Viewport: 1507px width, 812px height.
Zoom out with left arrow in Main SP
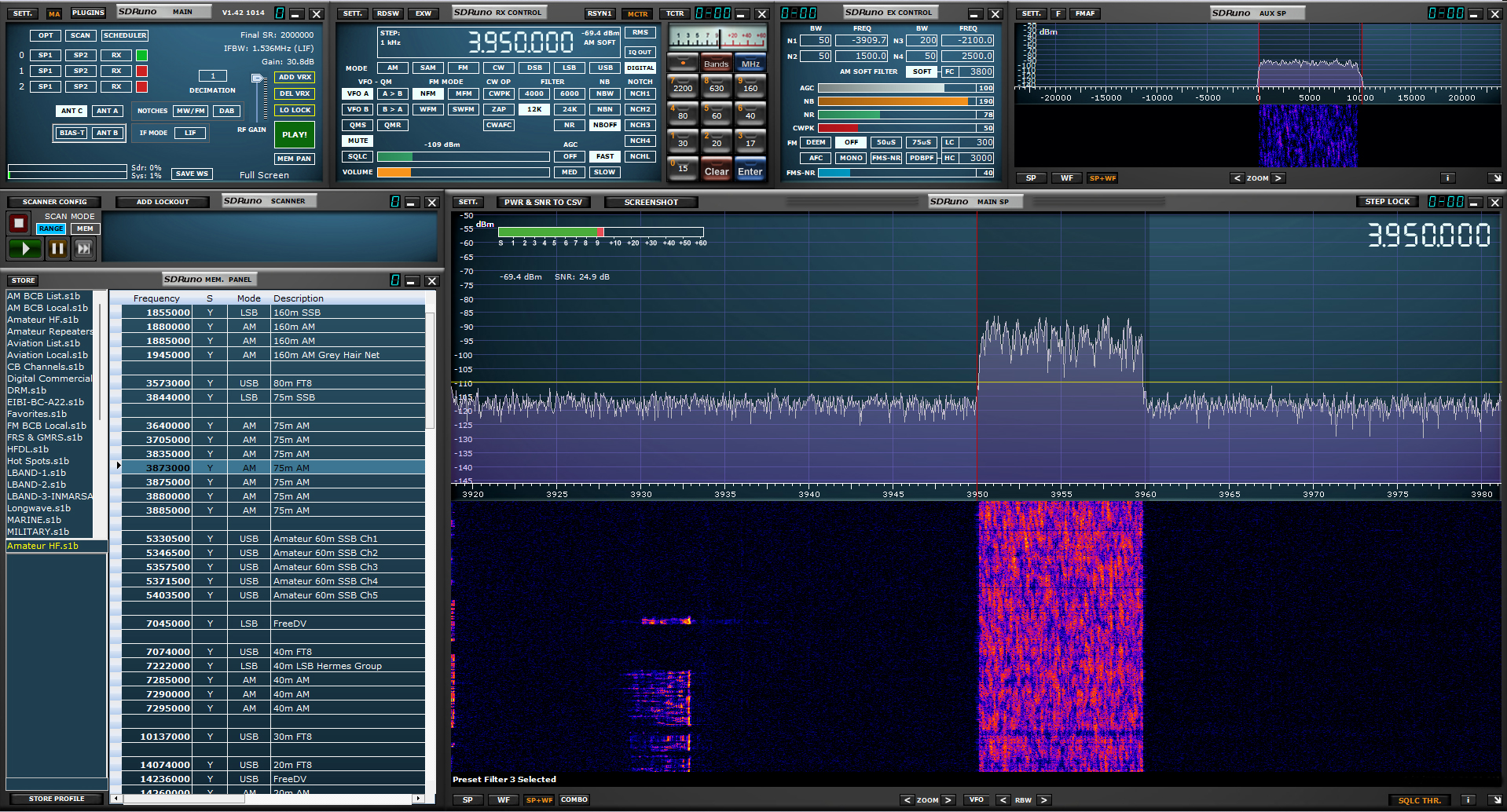(907, 800)
